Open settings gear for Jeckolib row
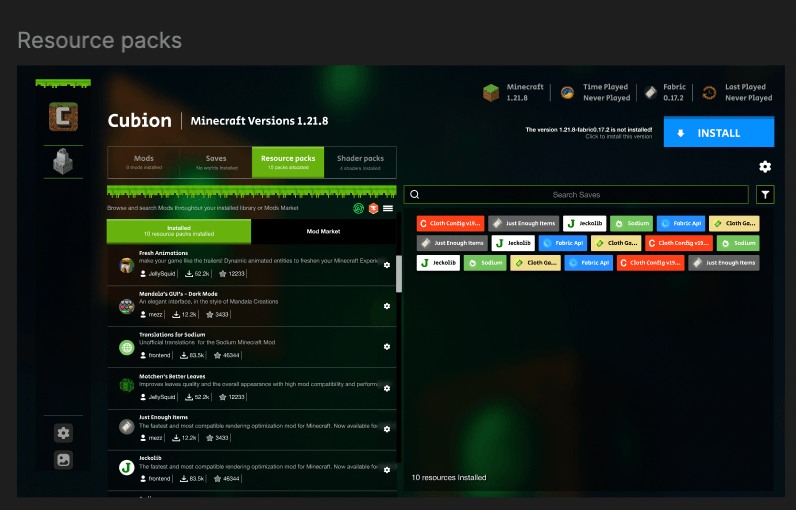The height and width of the screenshot is (510, 796). (387, 470)
